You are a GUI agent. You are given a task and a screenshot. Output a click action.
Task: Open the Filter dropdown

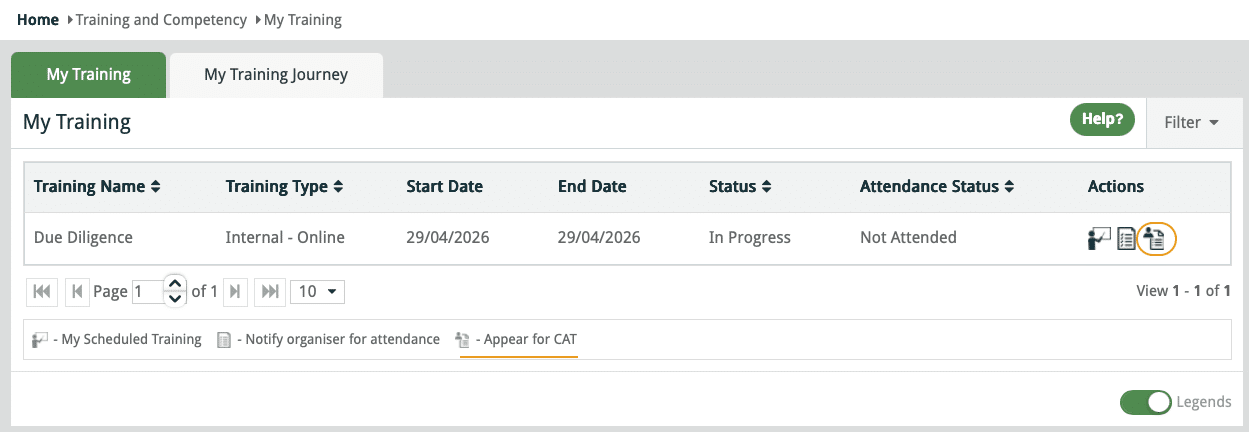[x=1191, y=122]
